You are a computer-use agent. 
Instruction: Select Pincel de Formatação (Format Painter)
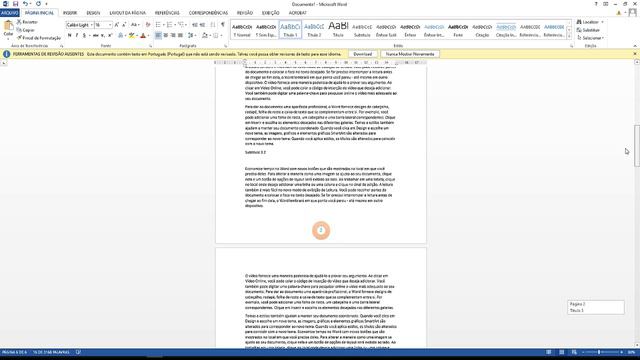tap(39, 38)
